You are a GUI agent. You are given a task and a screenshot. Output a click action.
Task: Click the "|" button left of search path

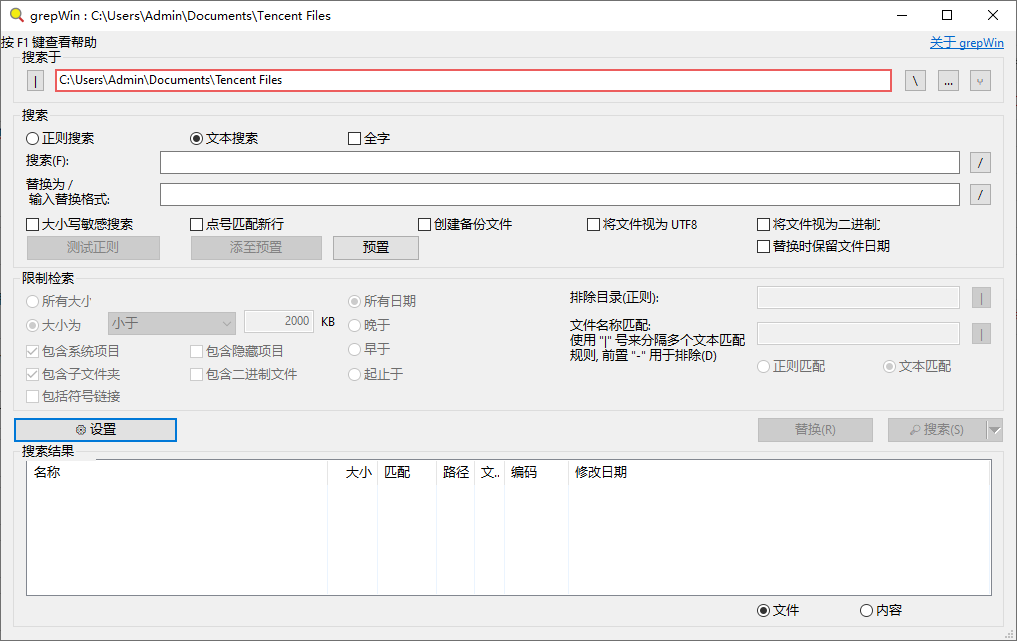pyautogui.click(x=34, y=81)
